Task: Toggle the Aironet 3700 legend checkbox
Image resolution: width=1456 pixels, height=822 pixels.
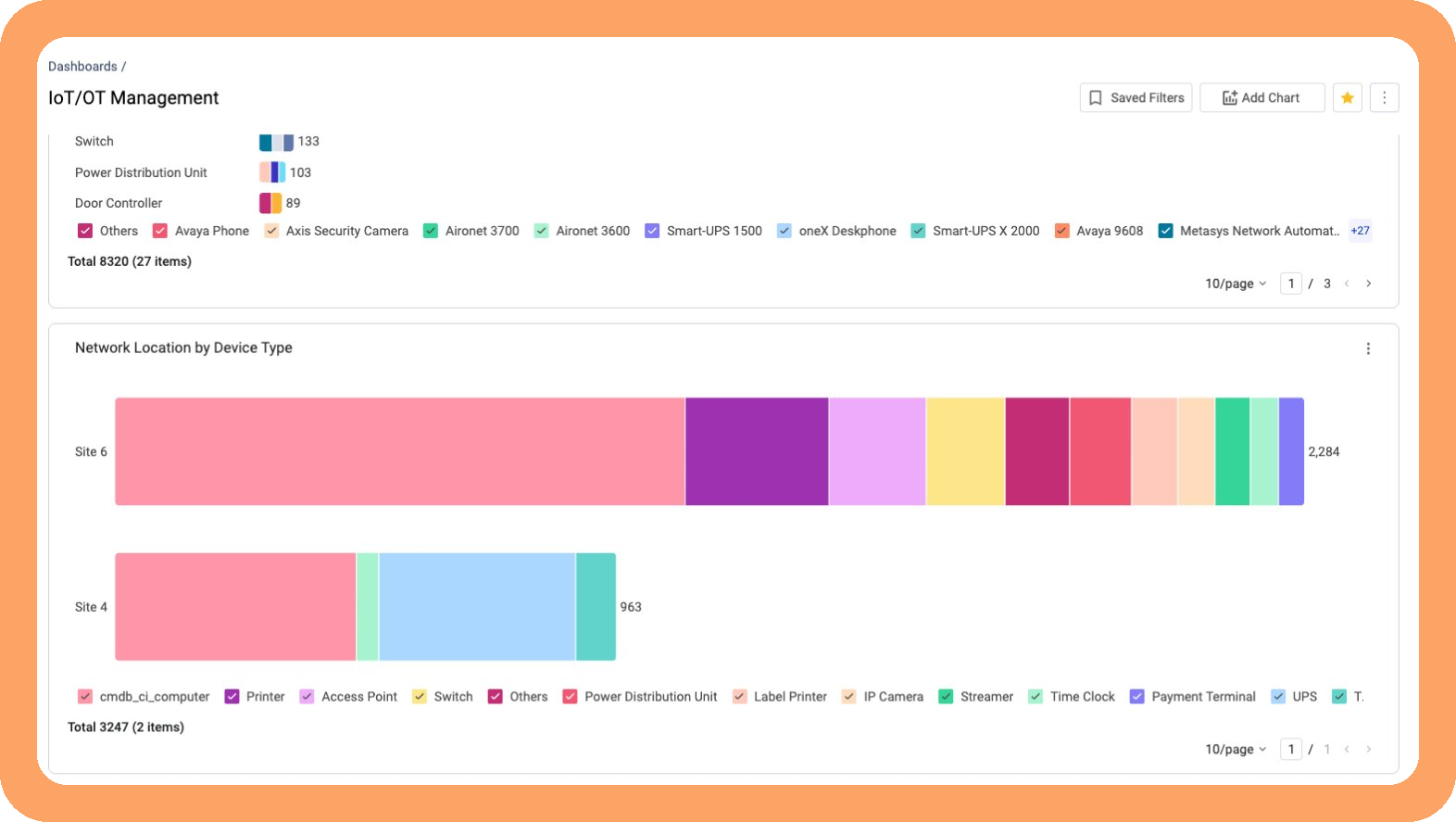Action: point(431,231)
